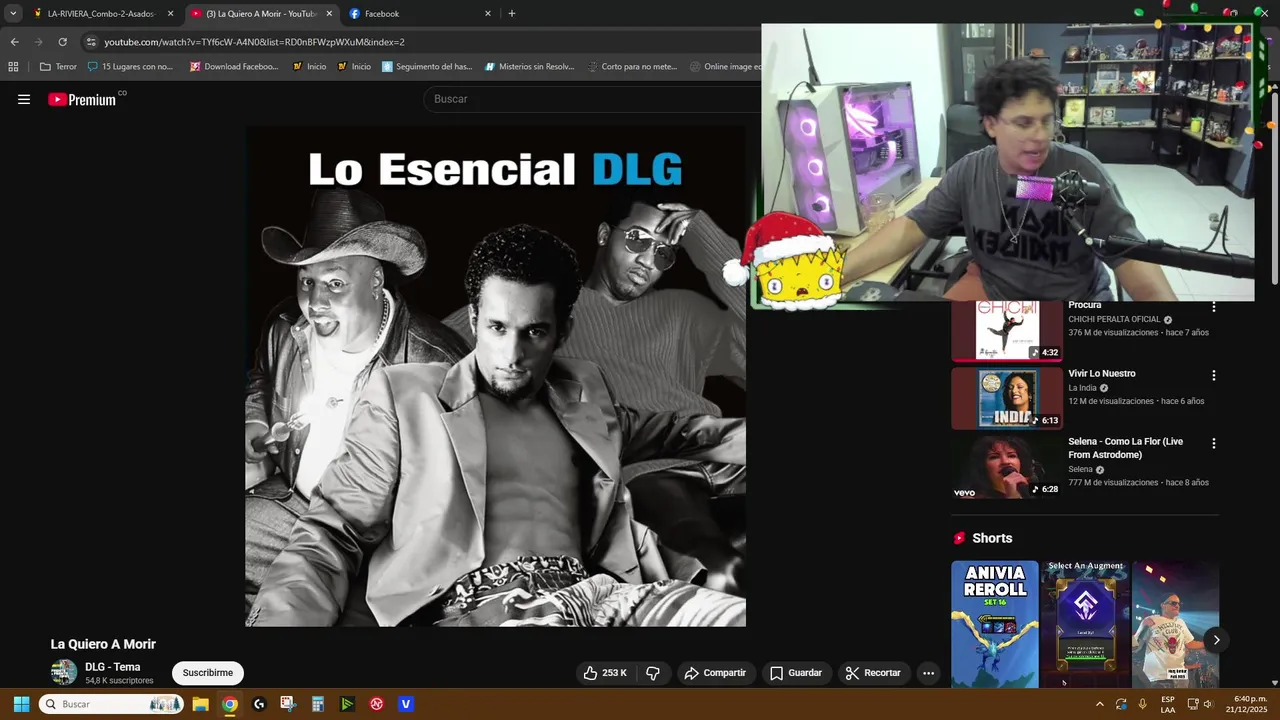Switch to the Facebook tab
The image size is (1280, 720).
click(420, 14)
